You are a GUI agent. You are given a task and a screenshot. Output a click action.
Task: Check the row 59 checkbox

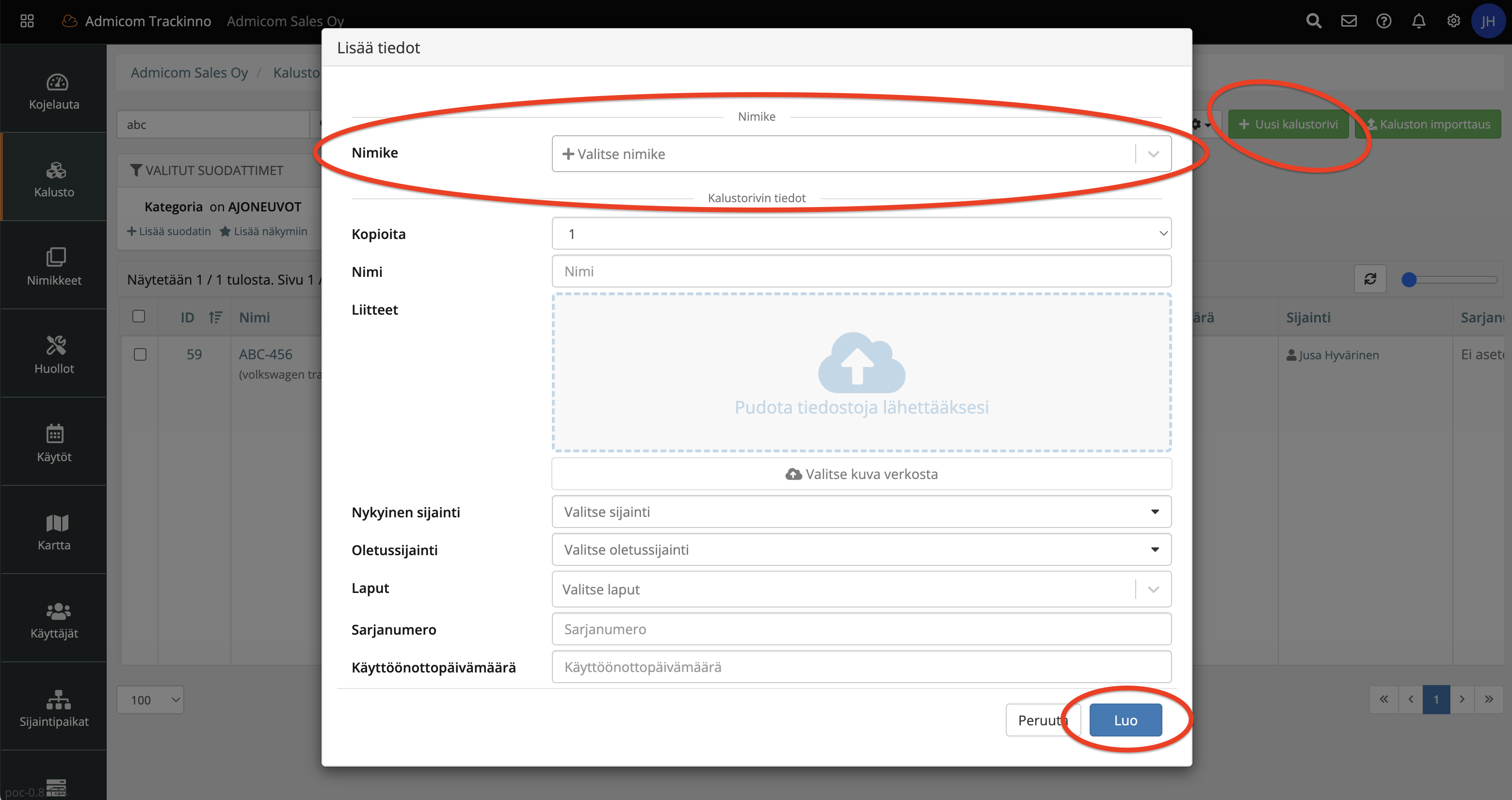coord(140,354)
